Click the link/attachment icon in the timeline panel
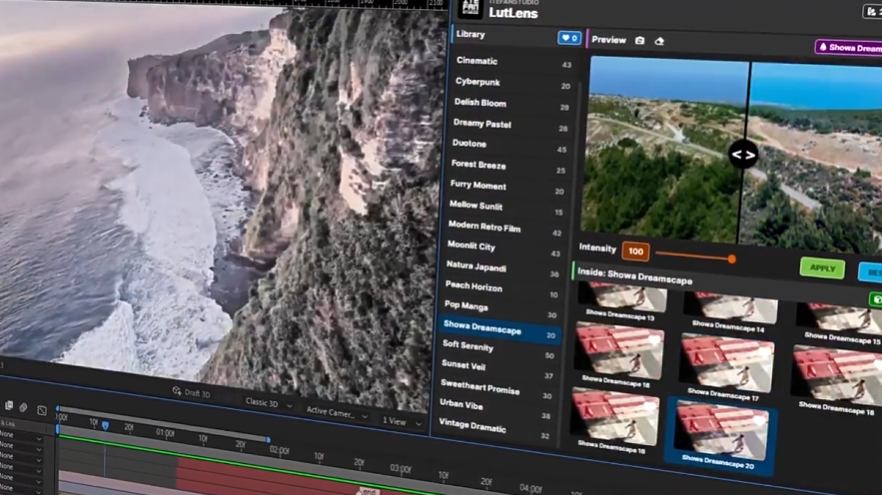This screenshot has height=495, width=882. click(24, 407)
